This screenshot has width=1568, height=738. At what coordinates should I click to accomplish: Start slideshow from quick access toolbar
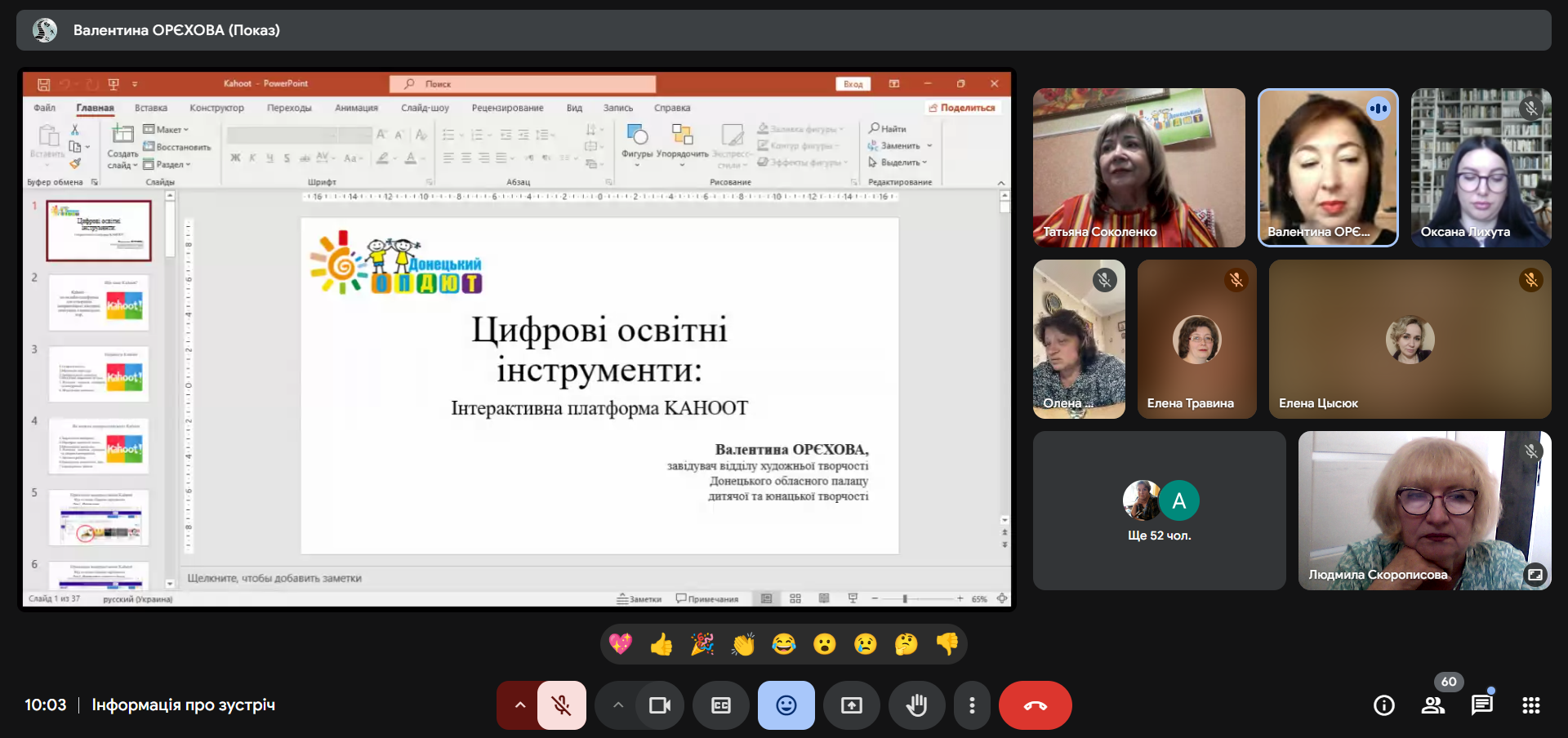click(x=114, y=84)
